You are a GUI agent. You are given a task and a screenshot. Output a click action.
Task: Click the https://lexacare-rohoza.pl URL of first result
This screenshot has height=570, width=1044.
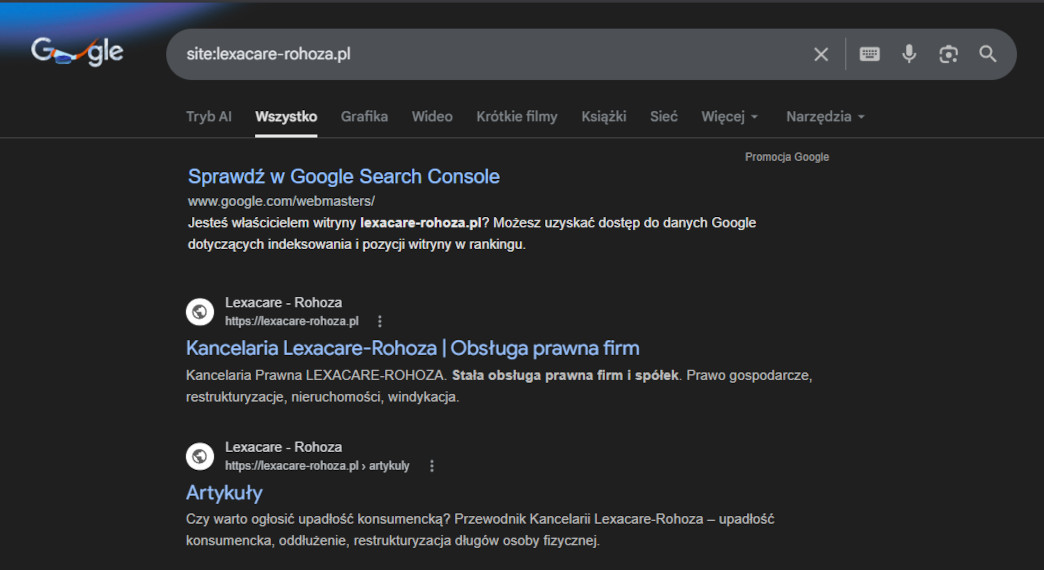click(292, 322)
